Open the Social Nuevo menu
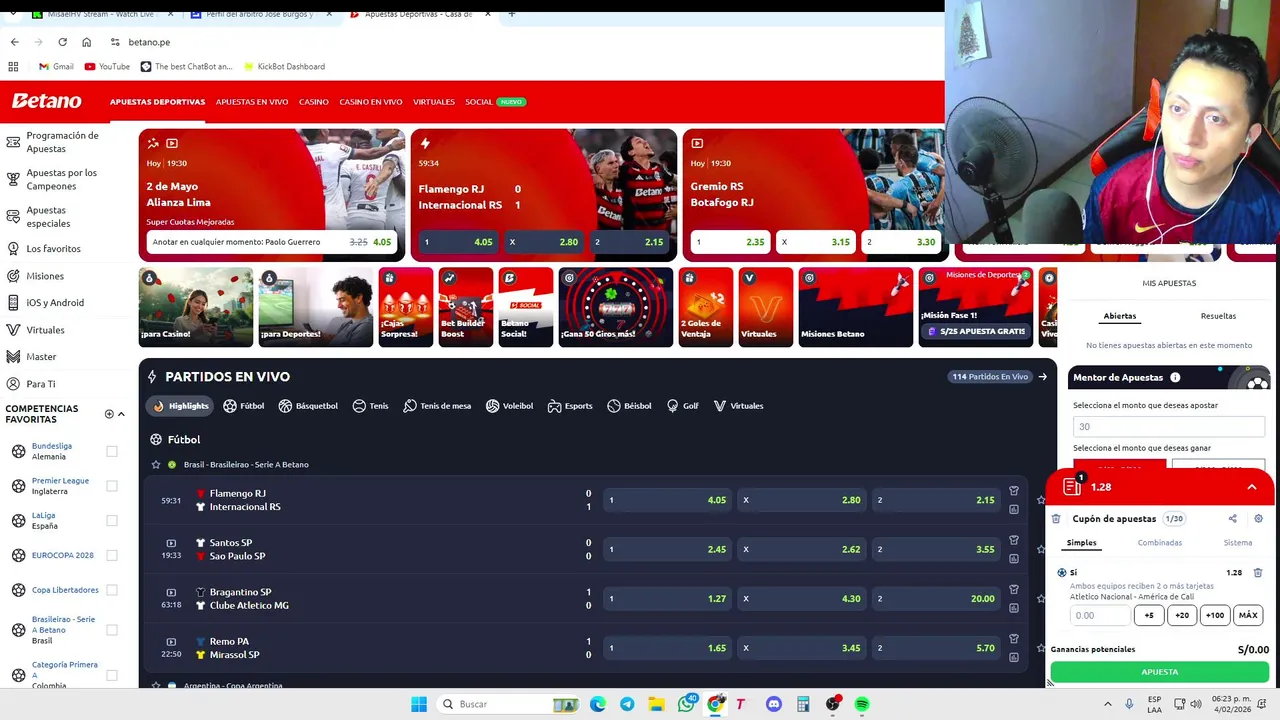1280x720 pixels. [495, 102]
